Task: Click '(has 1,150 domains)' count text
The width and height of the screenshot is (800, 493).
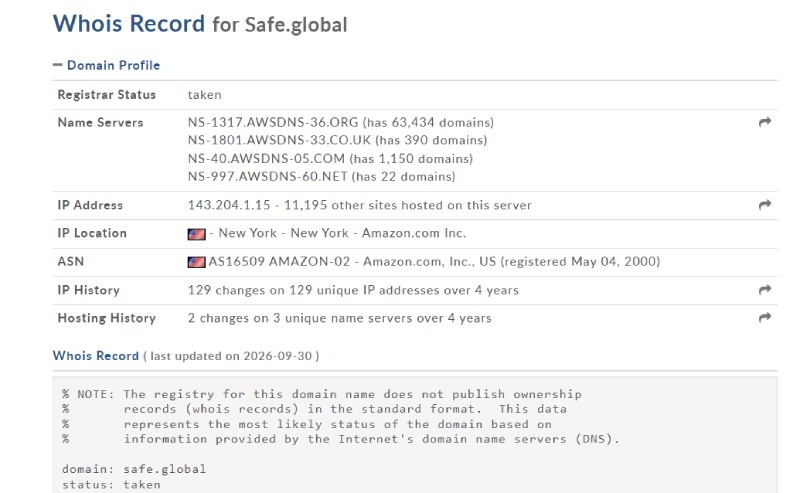Action: [411, 159]
